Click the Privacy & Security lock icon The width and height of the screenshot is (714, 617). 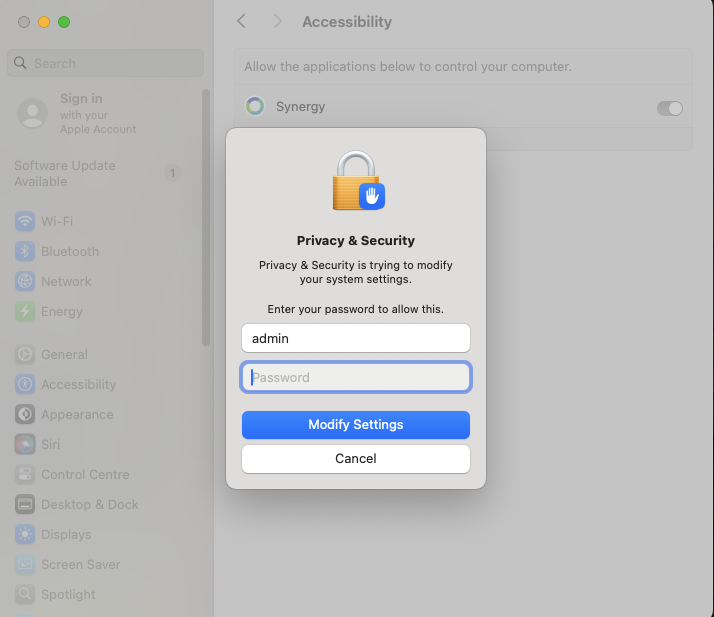tap(357, 181)
